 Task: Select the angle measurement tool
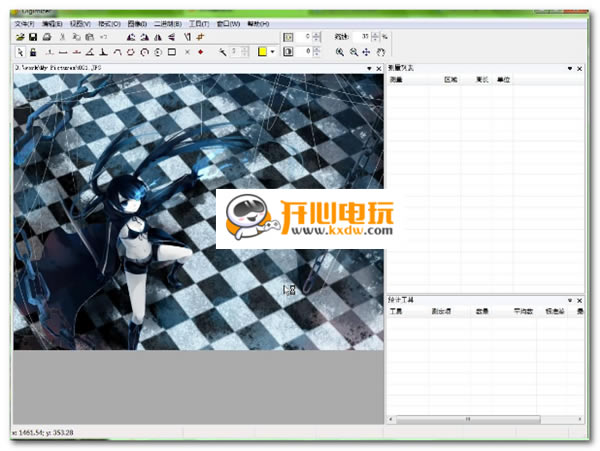[x=90, y=52]
